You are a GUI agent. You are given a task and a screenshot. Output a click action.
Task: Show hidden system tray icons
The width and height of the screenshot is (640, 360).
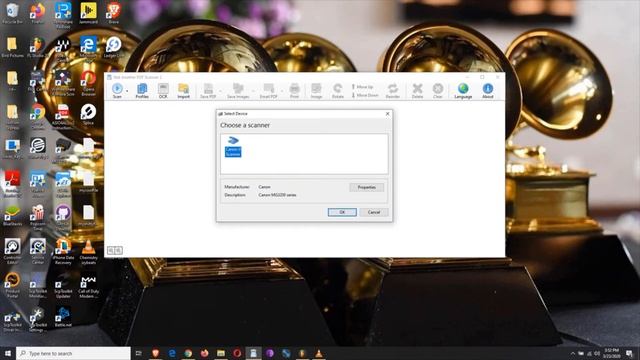(572, 353)
